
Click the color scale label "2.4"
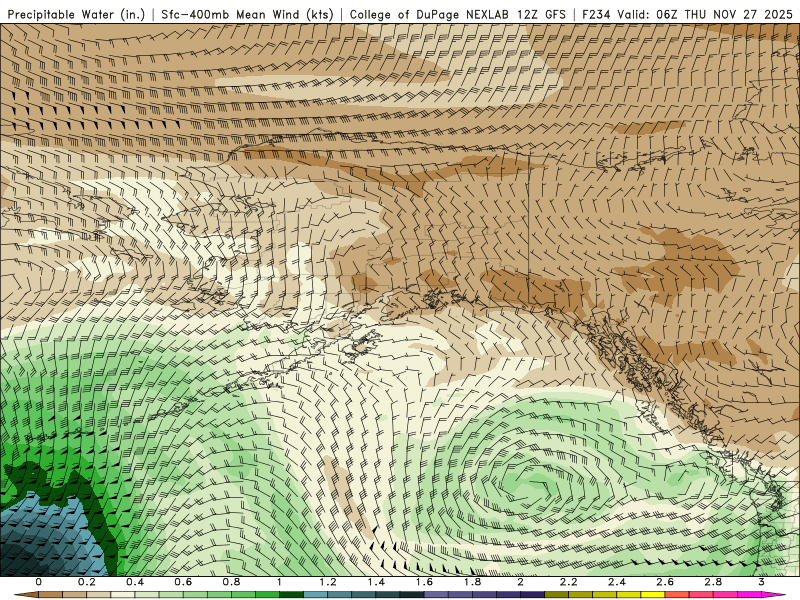[617, 582]
